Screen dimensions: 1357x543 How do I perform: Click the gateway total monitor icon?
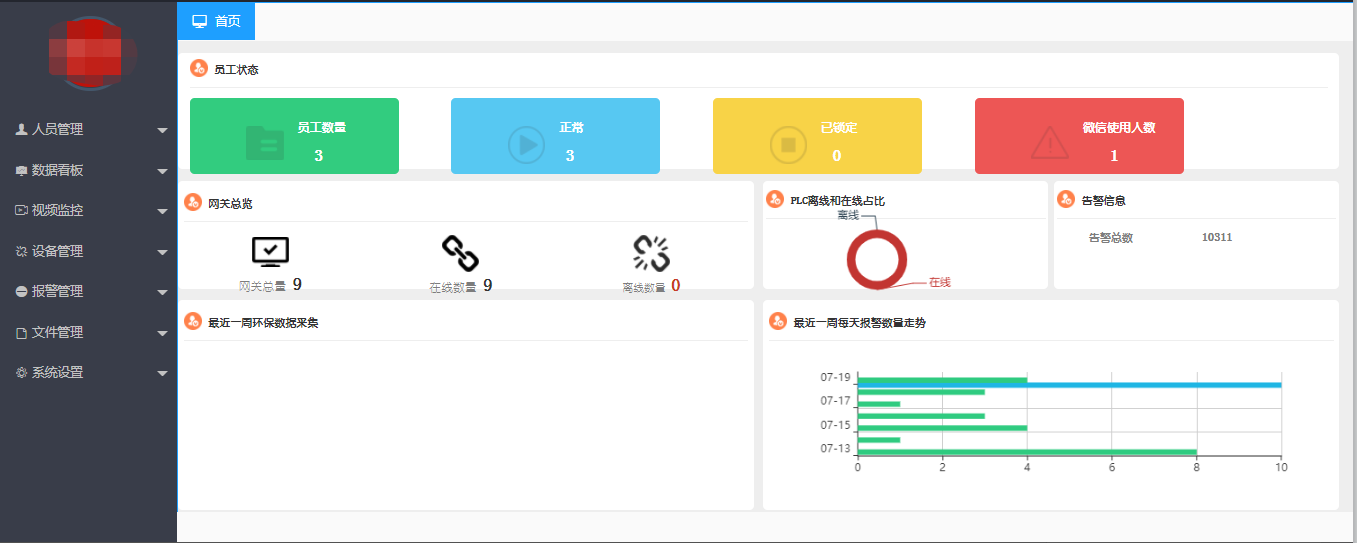(x=270, y=252)
